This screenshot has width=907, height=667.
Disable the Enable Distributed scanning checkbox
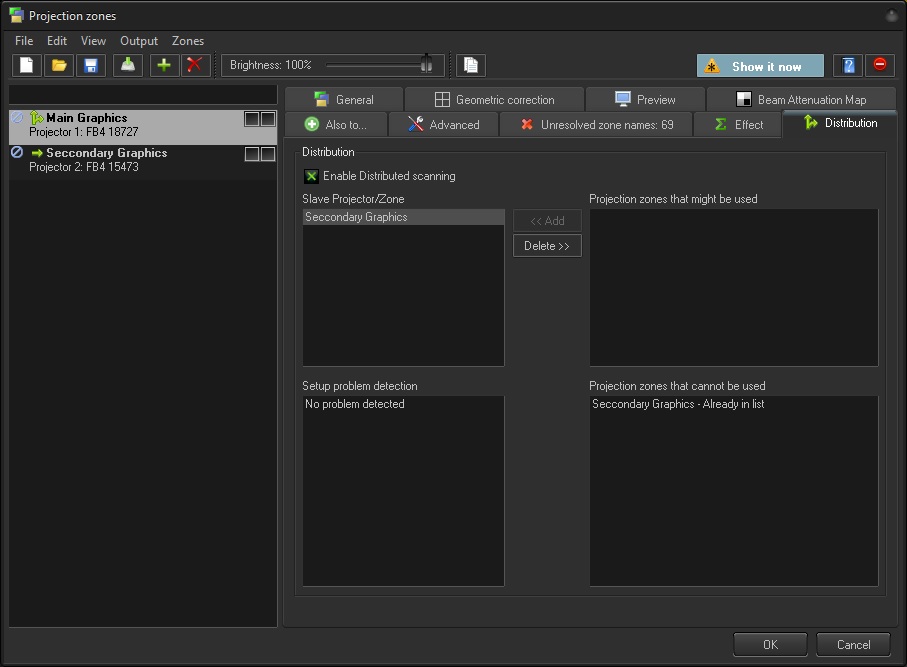[x=312, y=176]
